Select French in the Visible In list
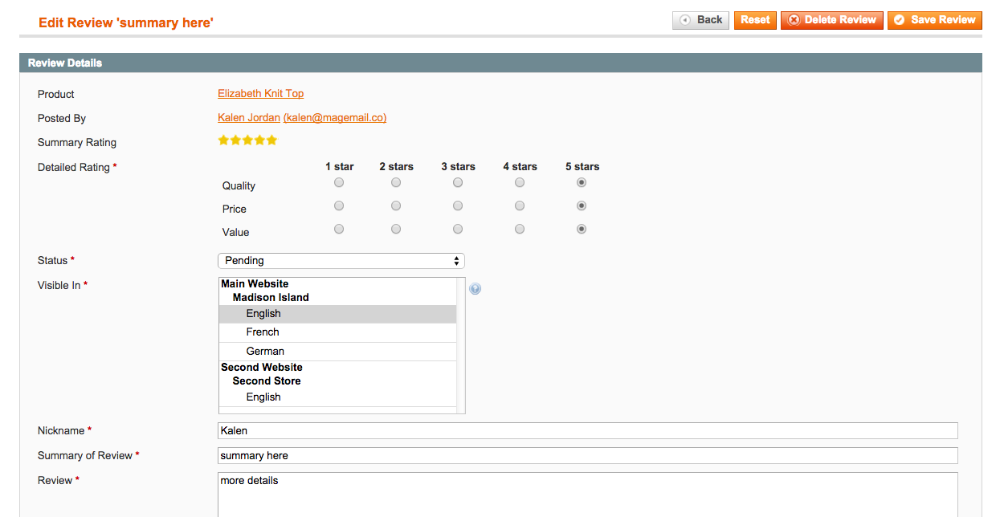This screenshot has height=517, width=1000. 263,332
